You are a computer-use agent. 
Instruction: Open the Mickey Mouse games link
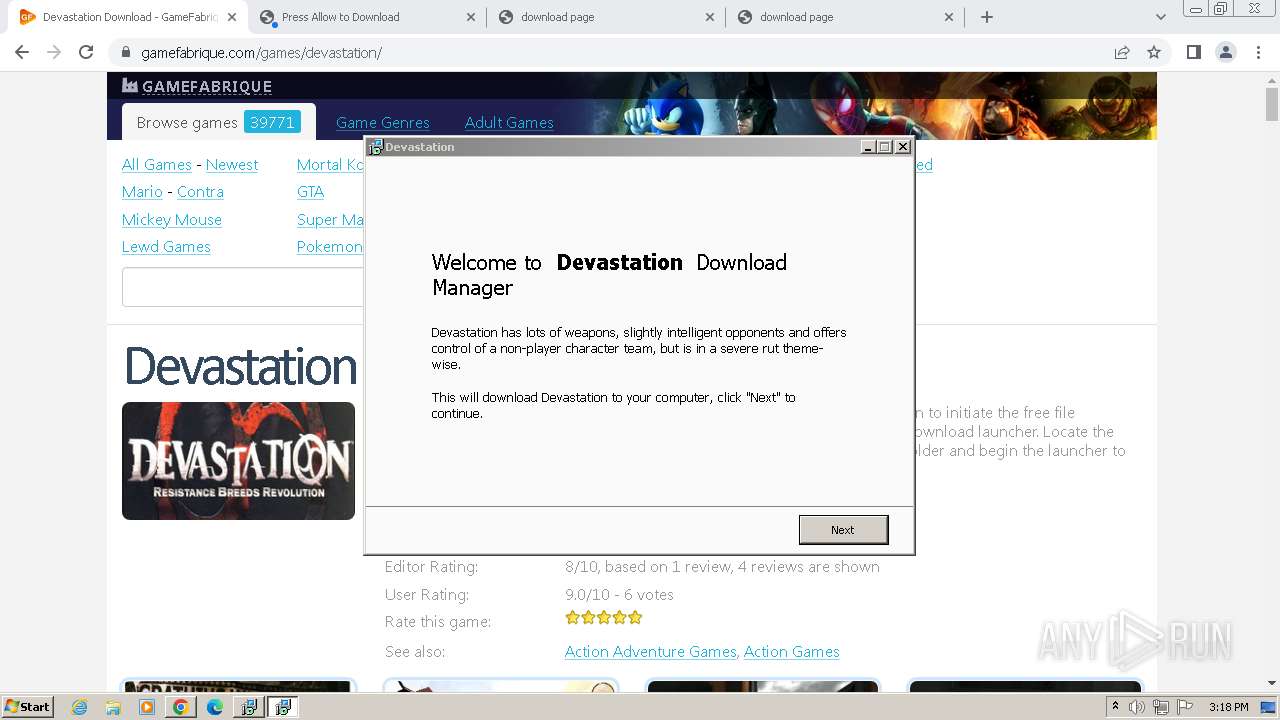172,220
